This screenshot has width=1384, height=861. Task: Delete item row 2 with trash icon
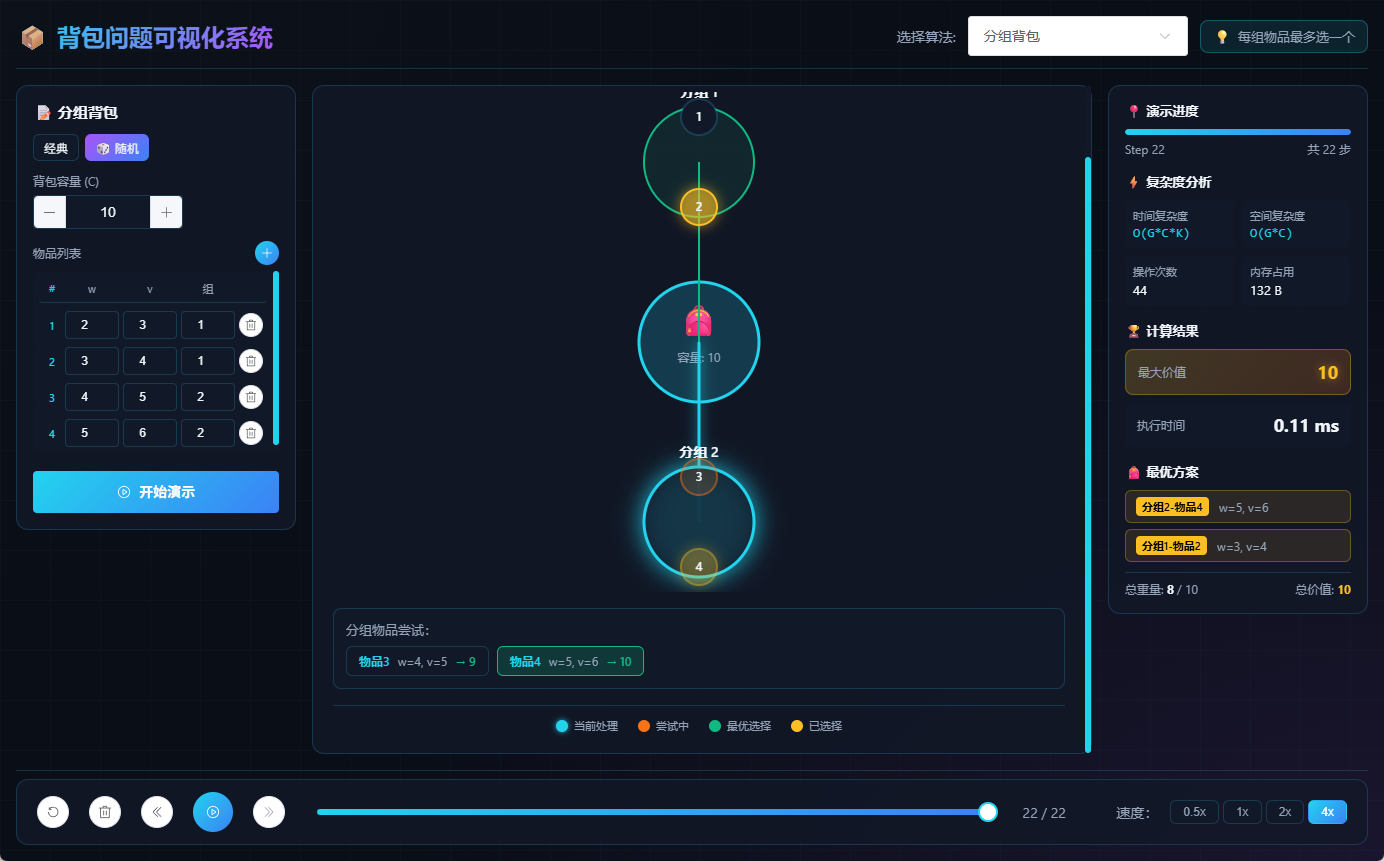pyautogui.click(x=251, y=361)
